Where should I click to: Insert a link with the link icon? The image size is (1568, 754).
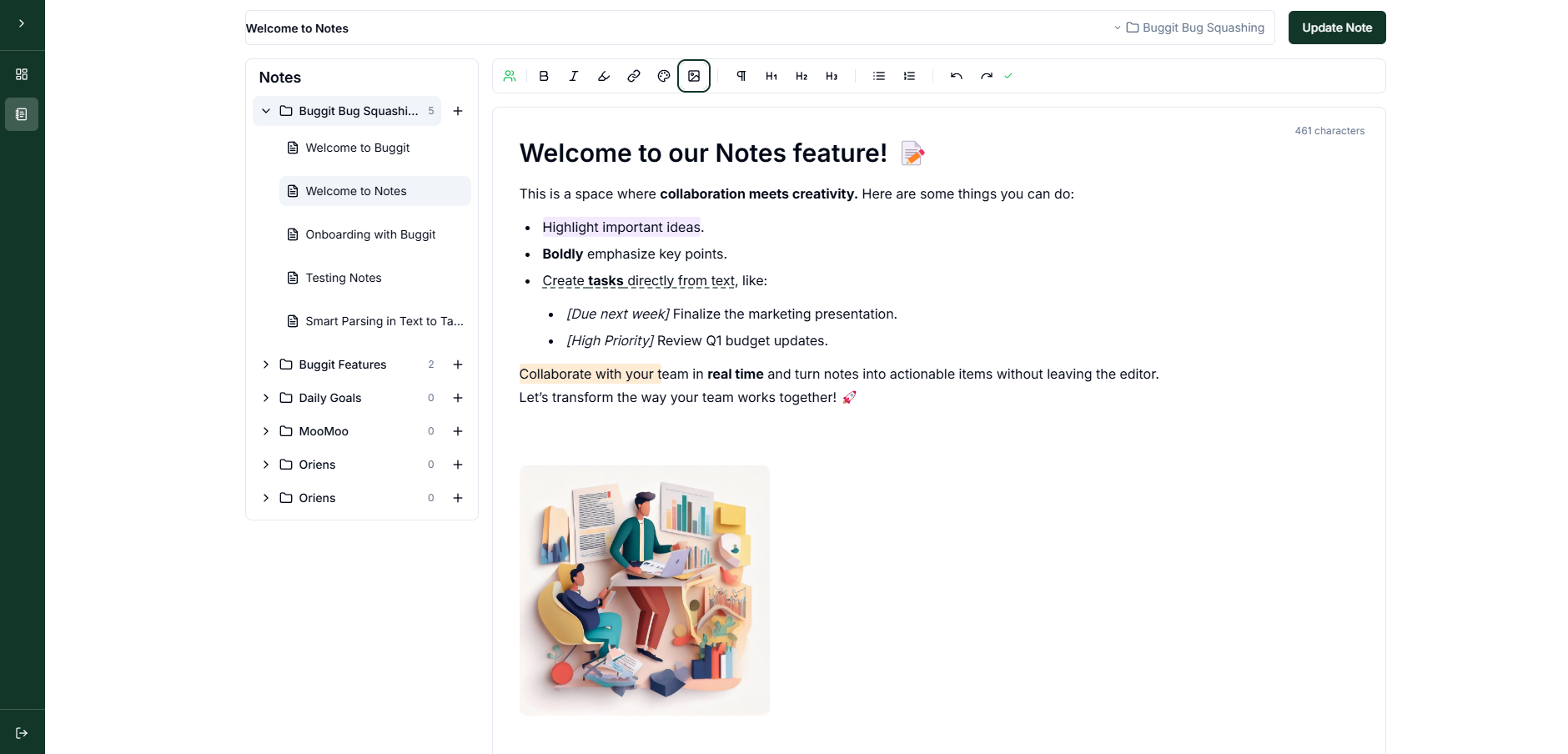[634, 76]
